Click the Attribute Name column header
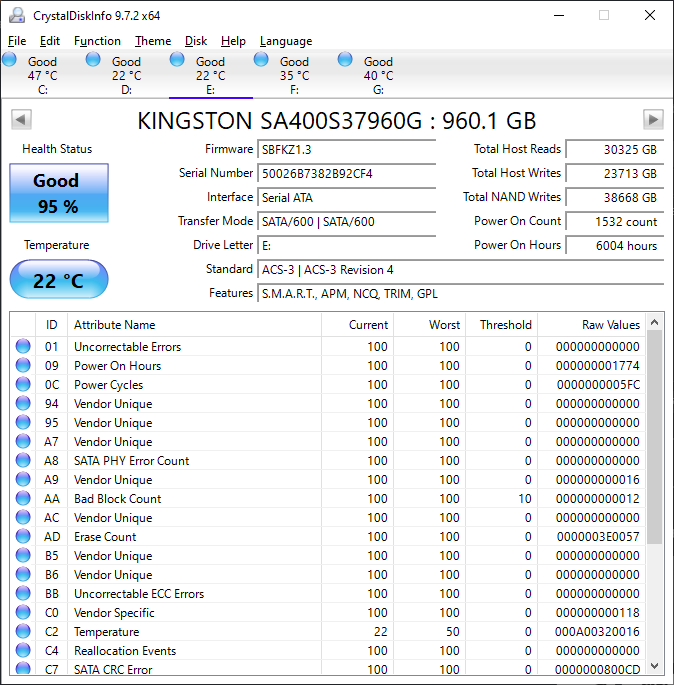The height and width of the screenshot is (685, 674). pos(194,325)
